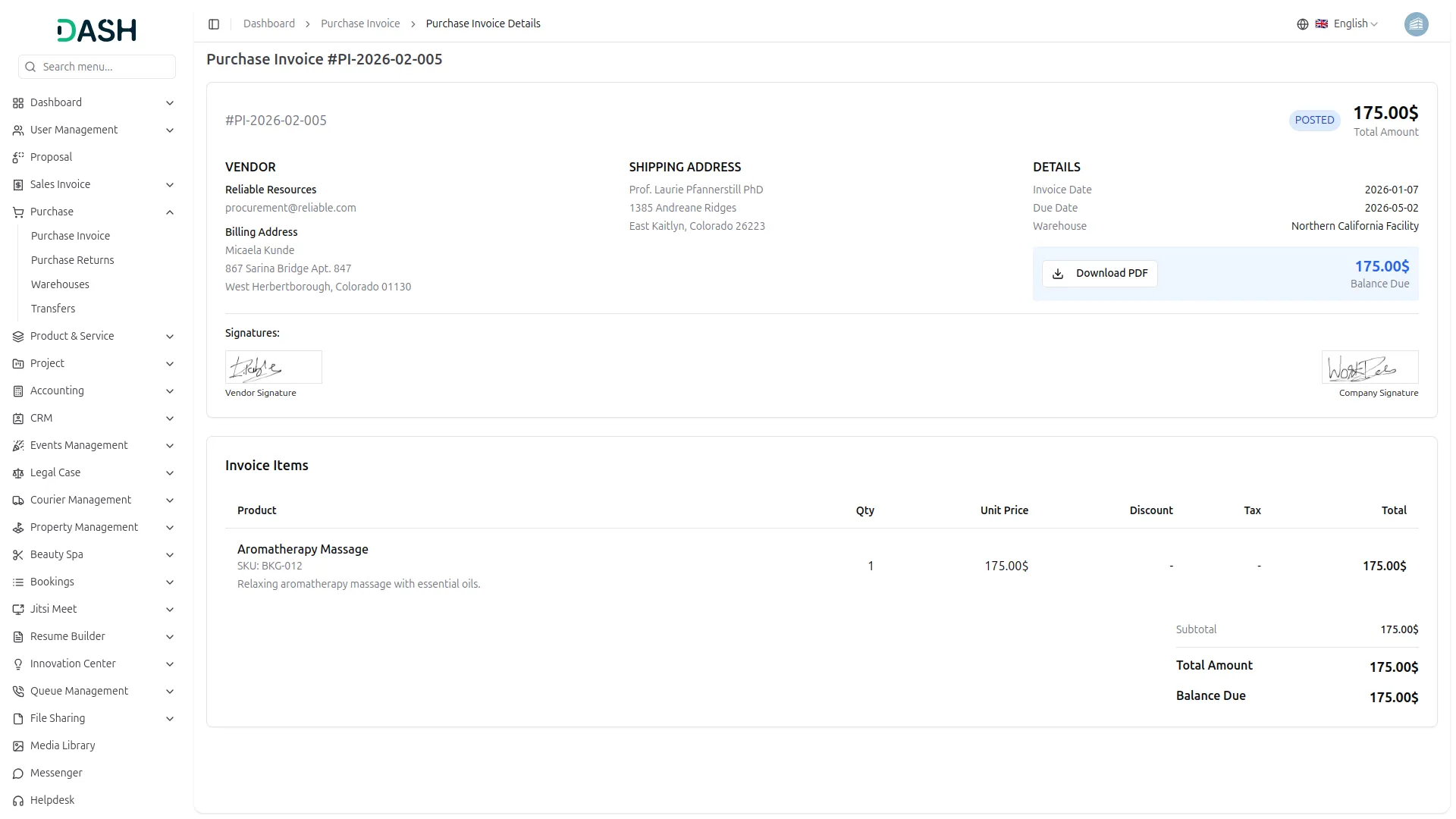Open the English language dropdown
1456x819 pixels.
1355,24
